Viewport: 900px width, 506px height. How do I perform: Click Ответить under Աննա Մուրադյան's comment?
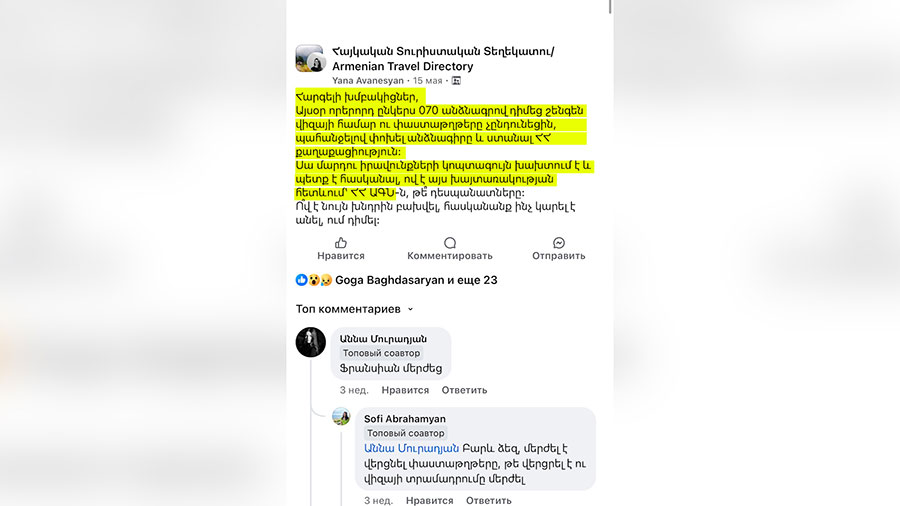464,390
